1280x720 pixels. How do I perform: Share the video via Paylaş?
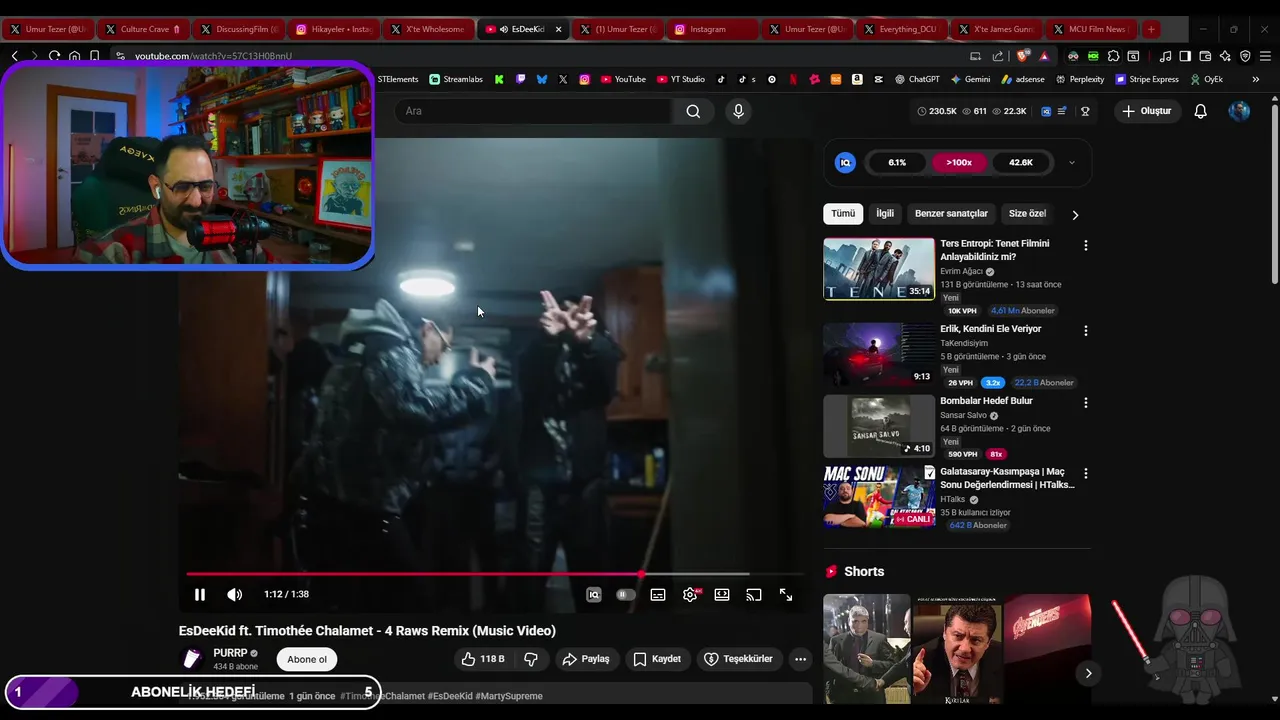pos(586,659)
